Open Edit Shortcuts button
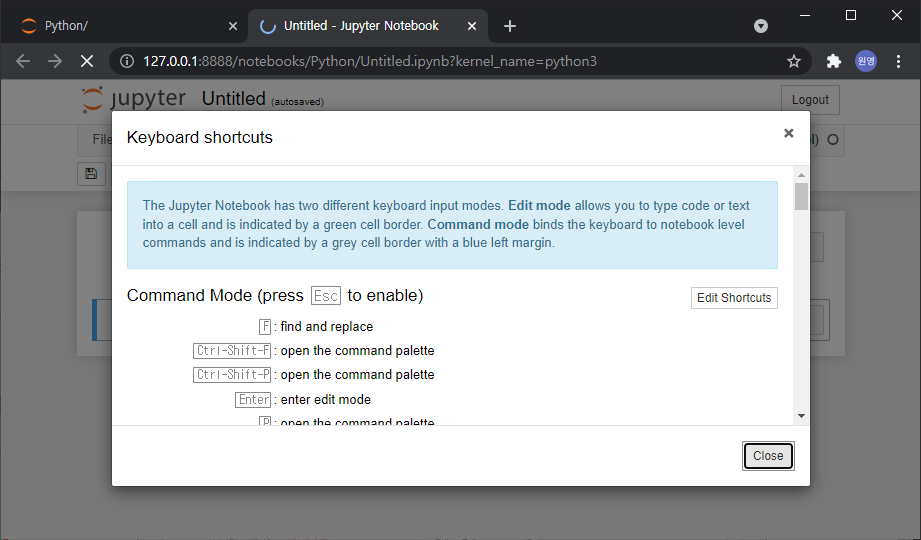 [734, 298]
